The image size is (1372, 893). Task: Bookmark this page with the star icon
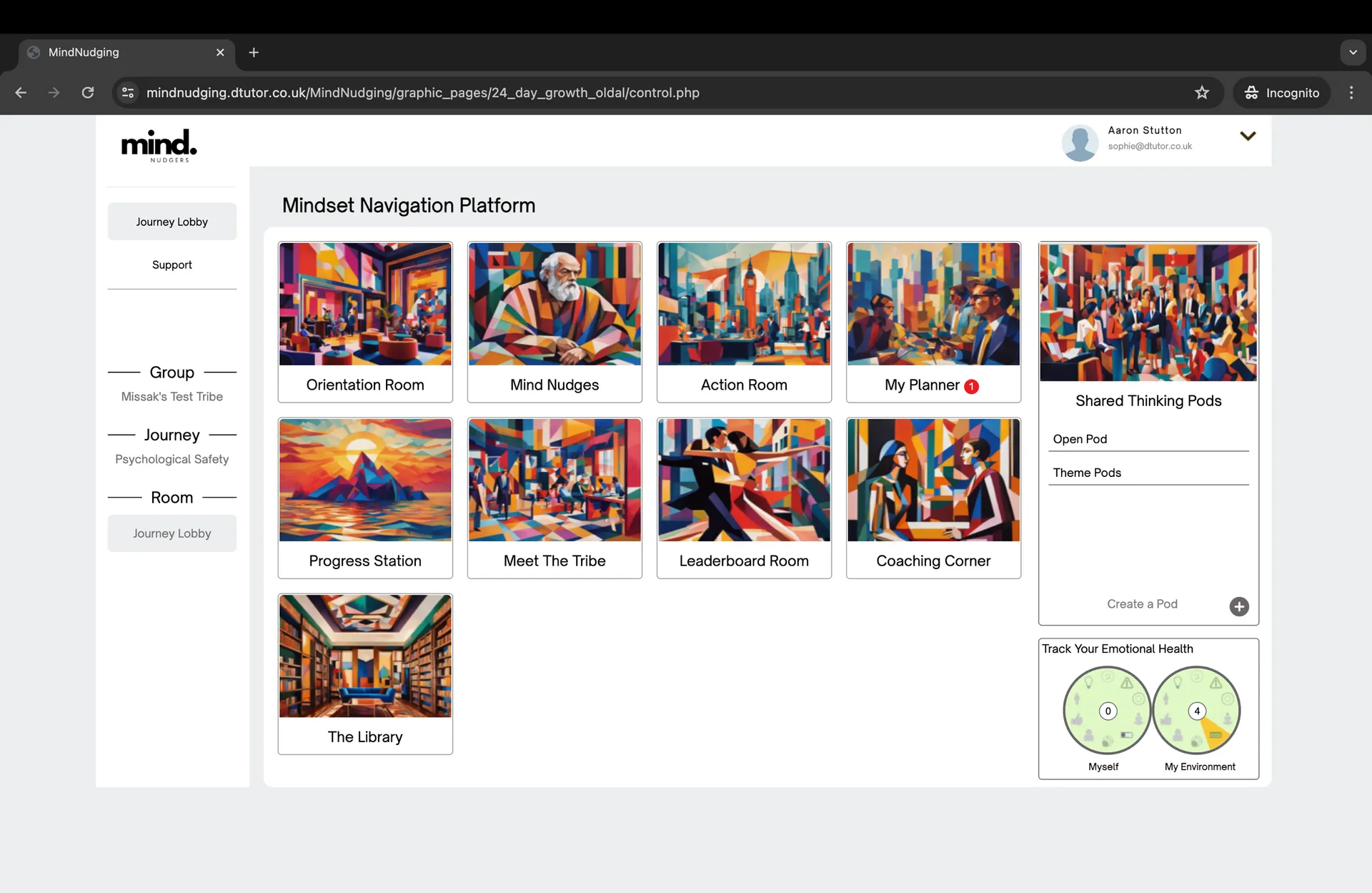click(1202, 92)
